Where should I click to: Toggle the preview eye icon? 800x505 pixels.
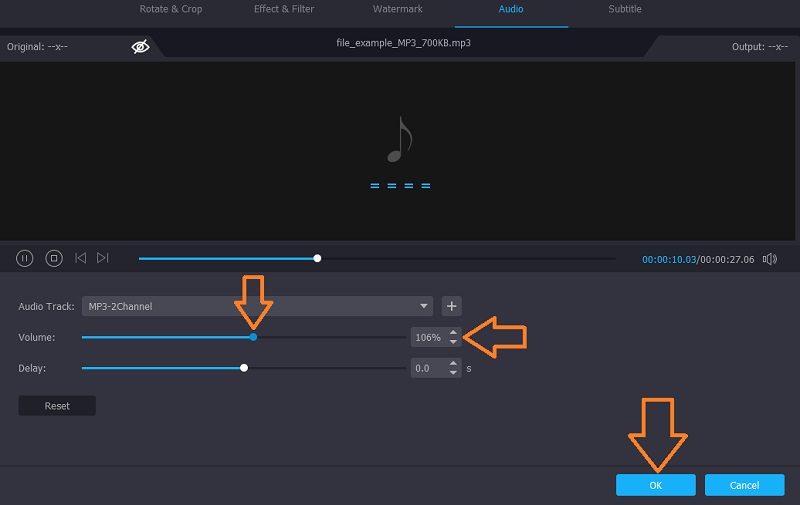click(140, 46)
